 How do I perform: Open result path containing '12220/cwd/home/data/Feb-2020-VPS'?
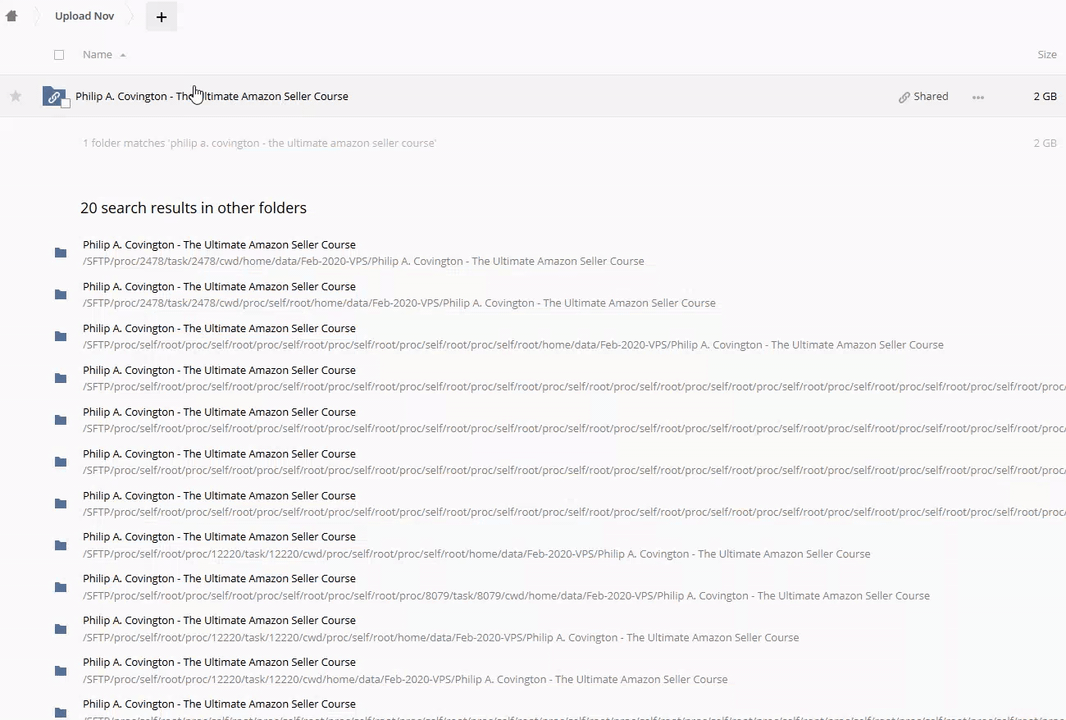coord(405,679)
